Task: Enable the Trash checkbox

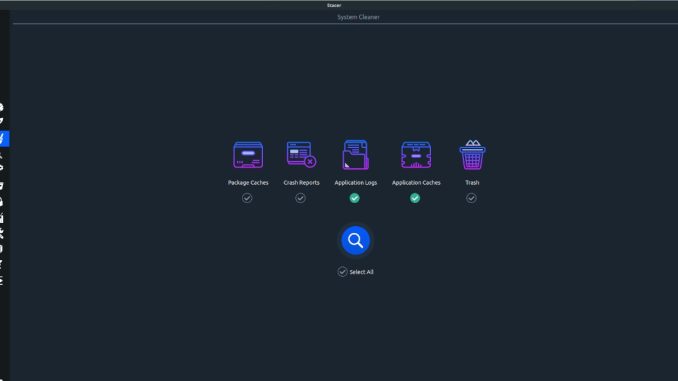Action: [x=471, y=198]
